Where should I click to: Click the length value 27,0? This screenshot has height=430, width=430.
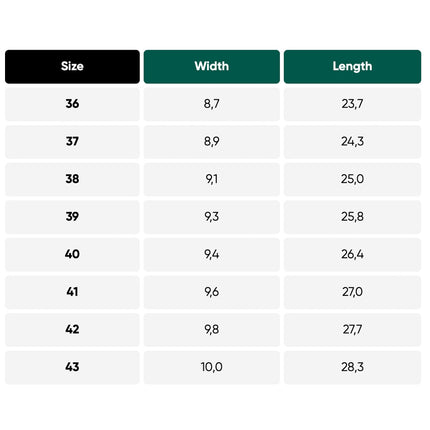click(x=352, y=292)
